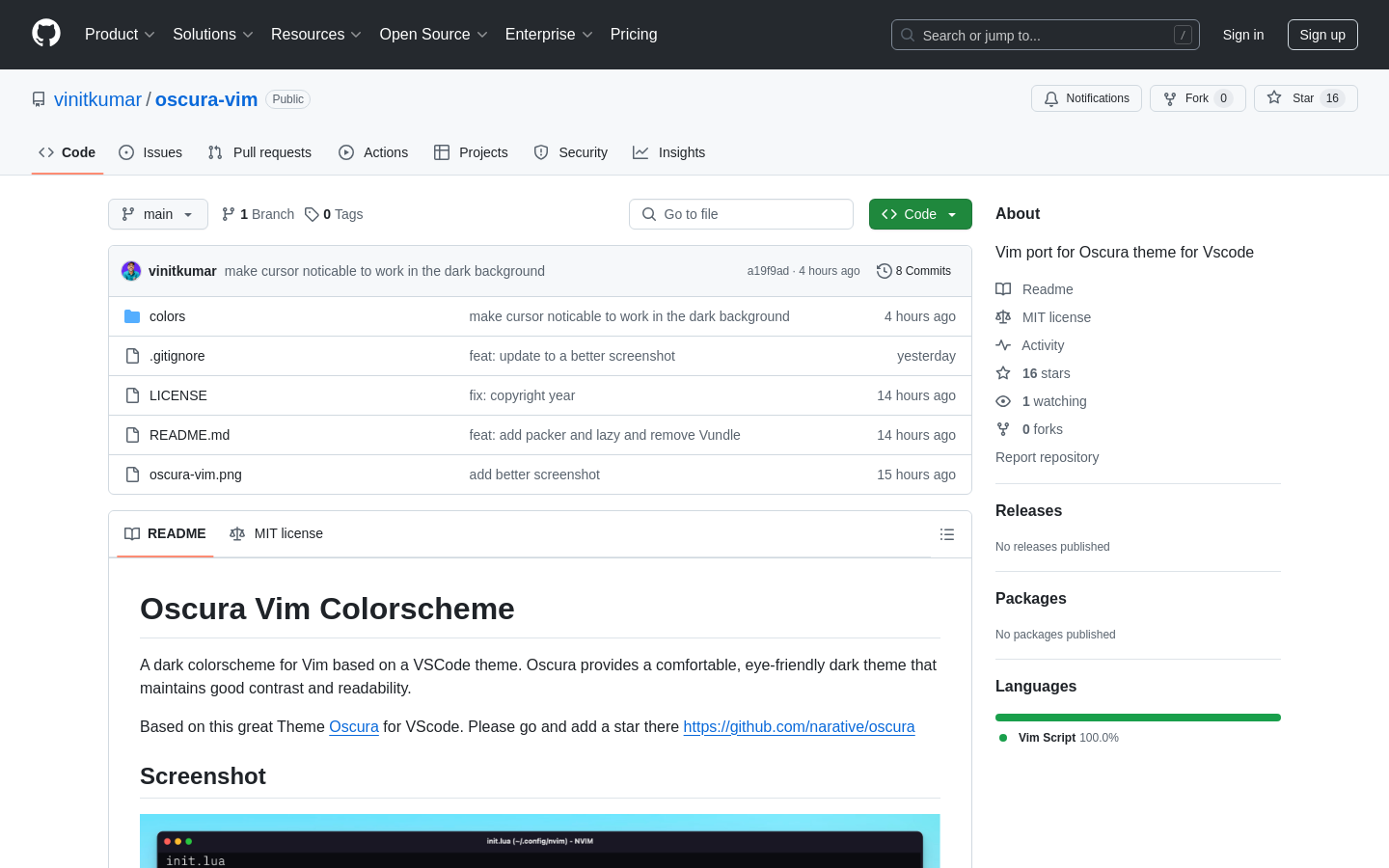Click the file icon beside LICENSE
Screen dimensions: 1389x868
(x=132, y=395)
